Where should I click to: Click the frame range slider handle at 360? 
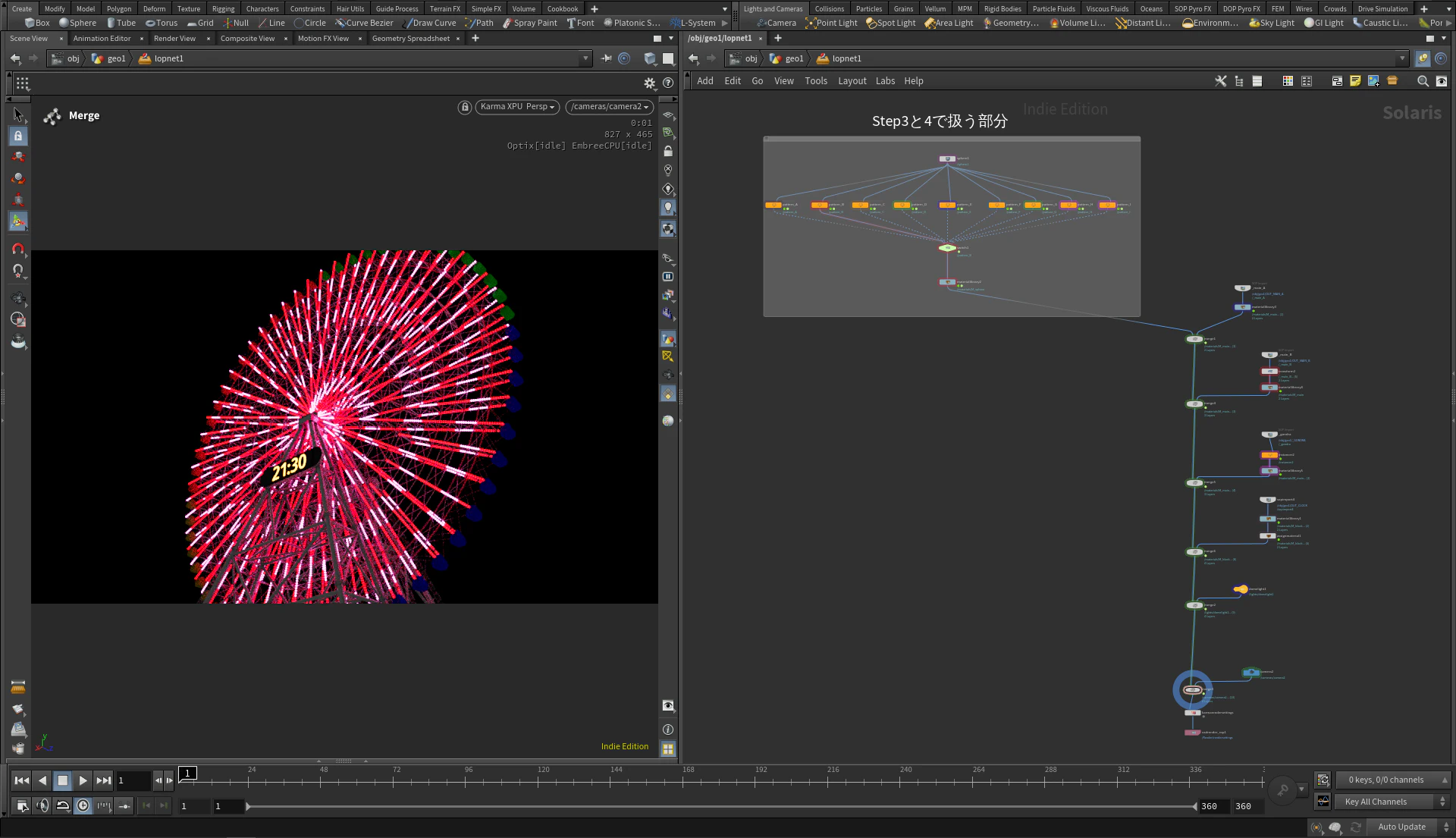[x=1194, y=806]
